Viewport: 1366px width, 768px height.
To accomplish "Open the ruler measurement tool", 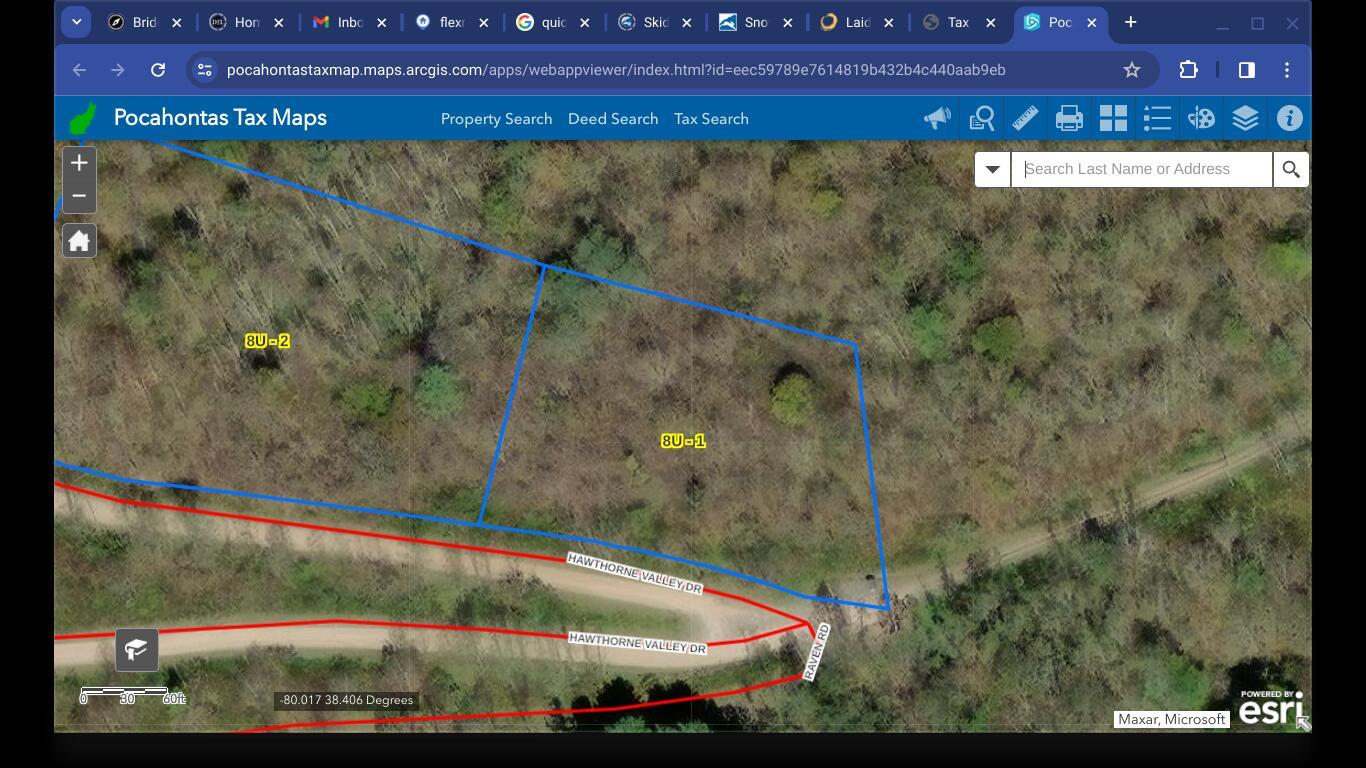I will 1025,119.
